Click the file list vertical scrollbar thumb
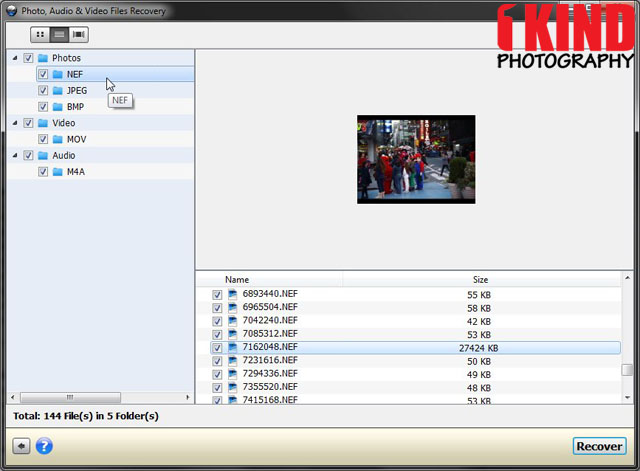This screenshot has height=471, width=640. [627, 370]
